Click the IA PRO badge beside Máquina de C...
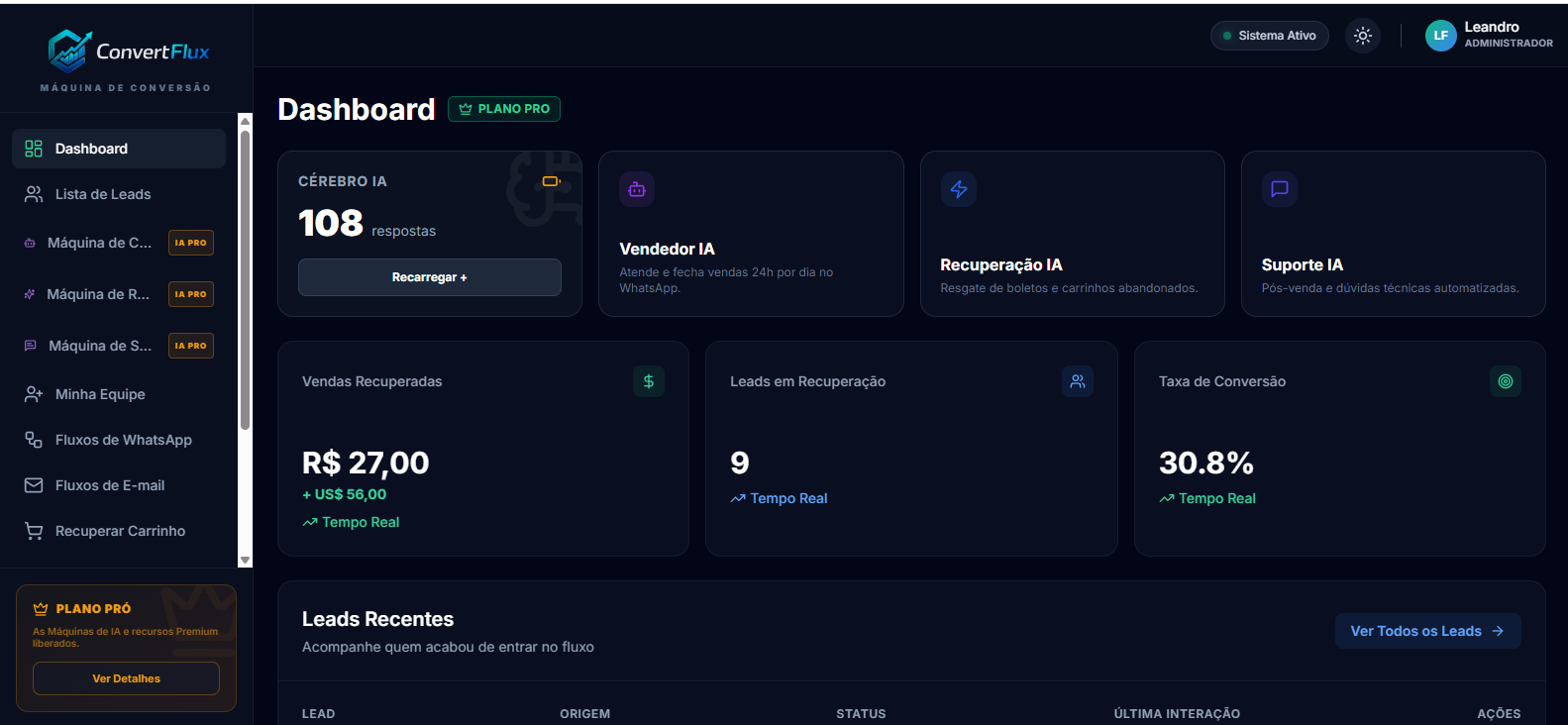 pos(191,243)
